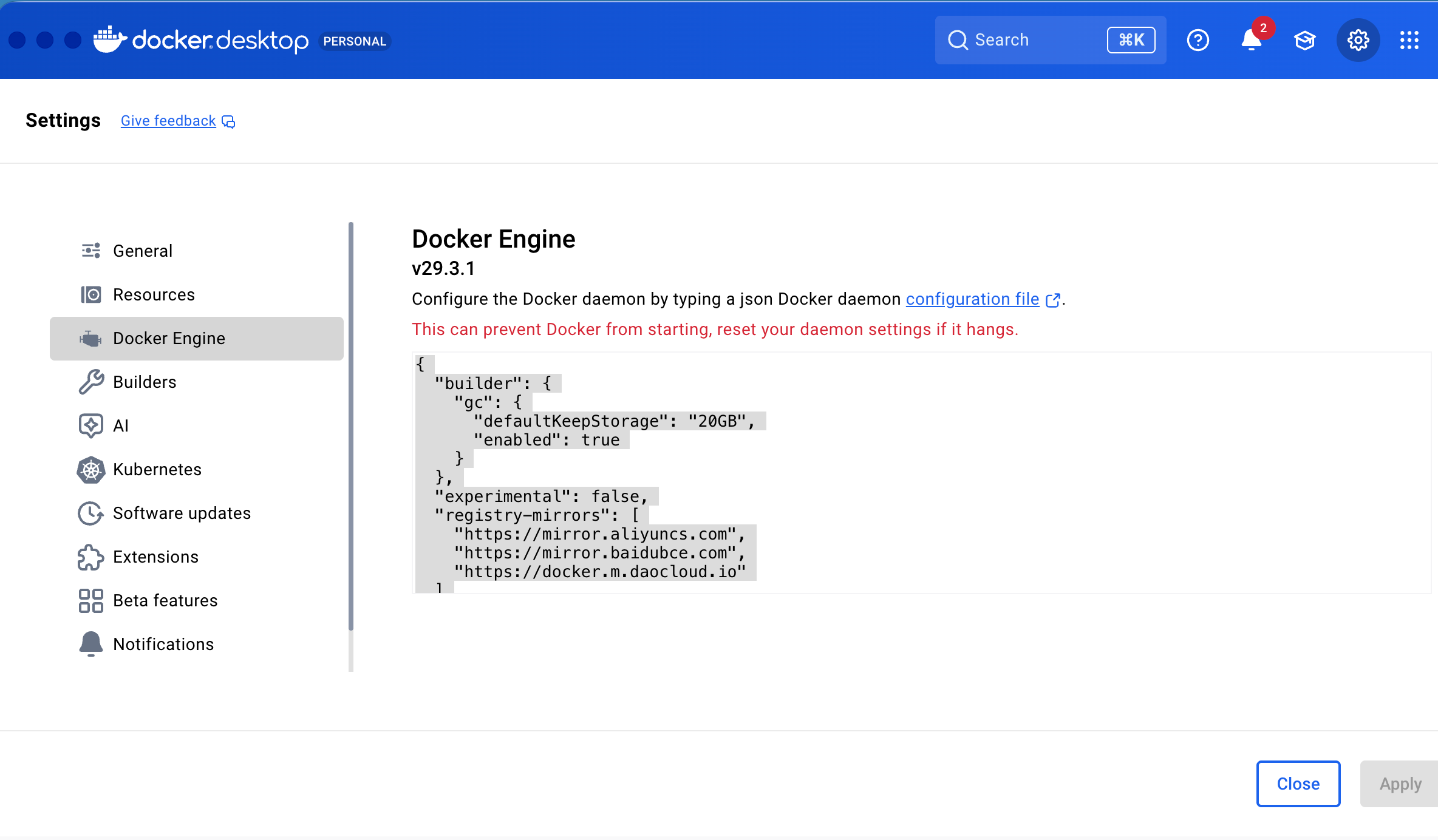
Task: Open the Give feedback link
Action: click(x=168, y=121)
